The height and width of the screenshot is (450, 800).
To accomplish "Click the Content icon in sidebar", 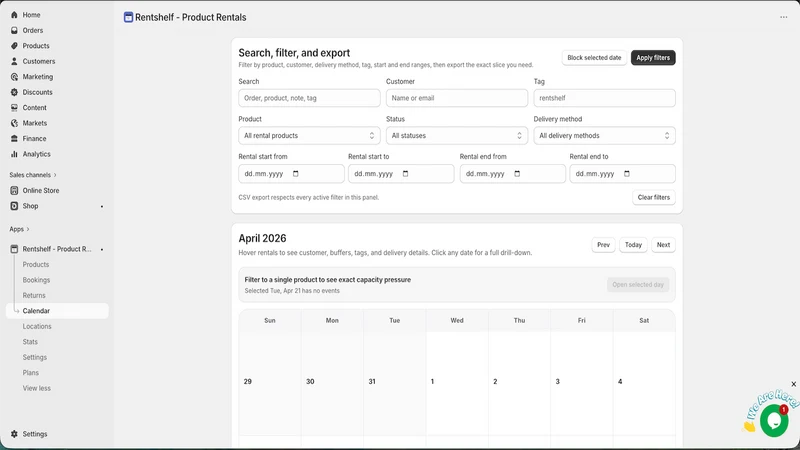I will point(14,108).
